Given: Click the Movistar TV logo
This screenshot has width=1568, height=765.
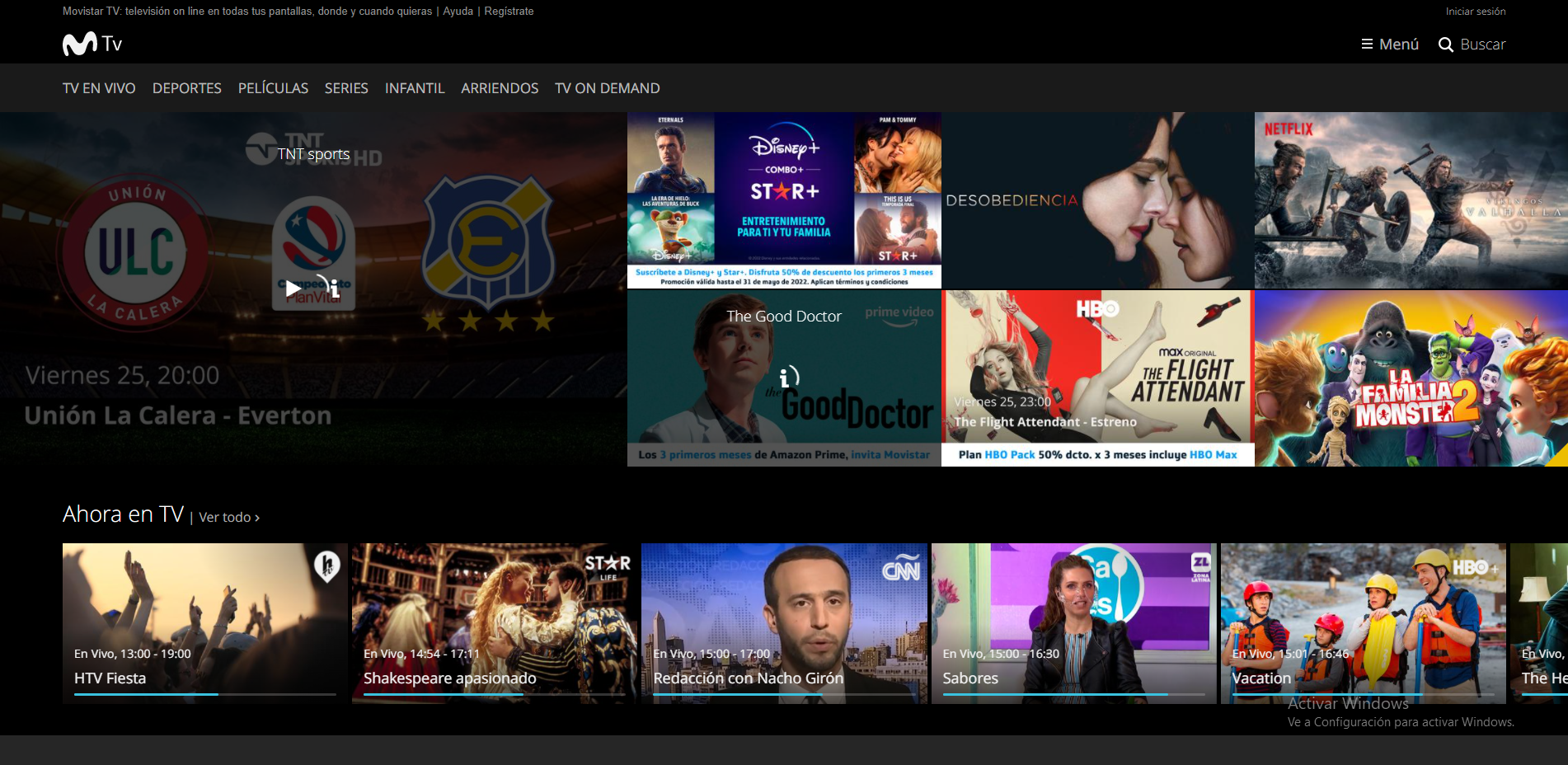Looking at the screenshot, I should click(x=92, y=44).
